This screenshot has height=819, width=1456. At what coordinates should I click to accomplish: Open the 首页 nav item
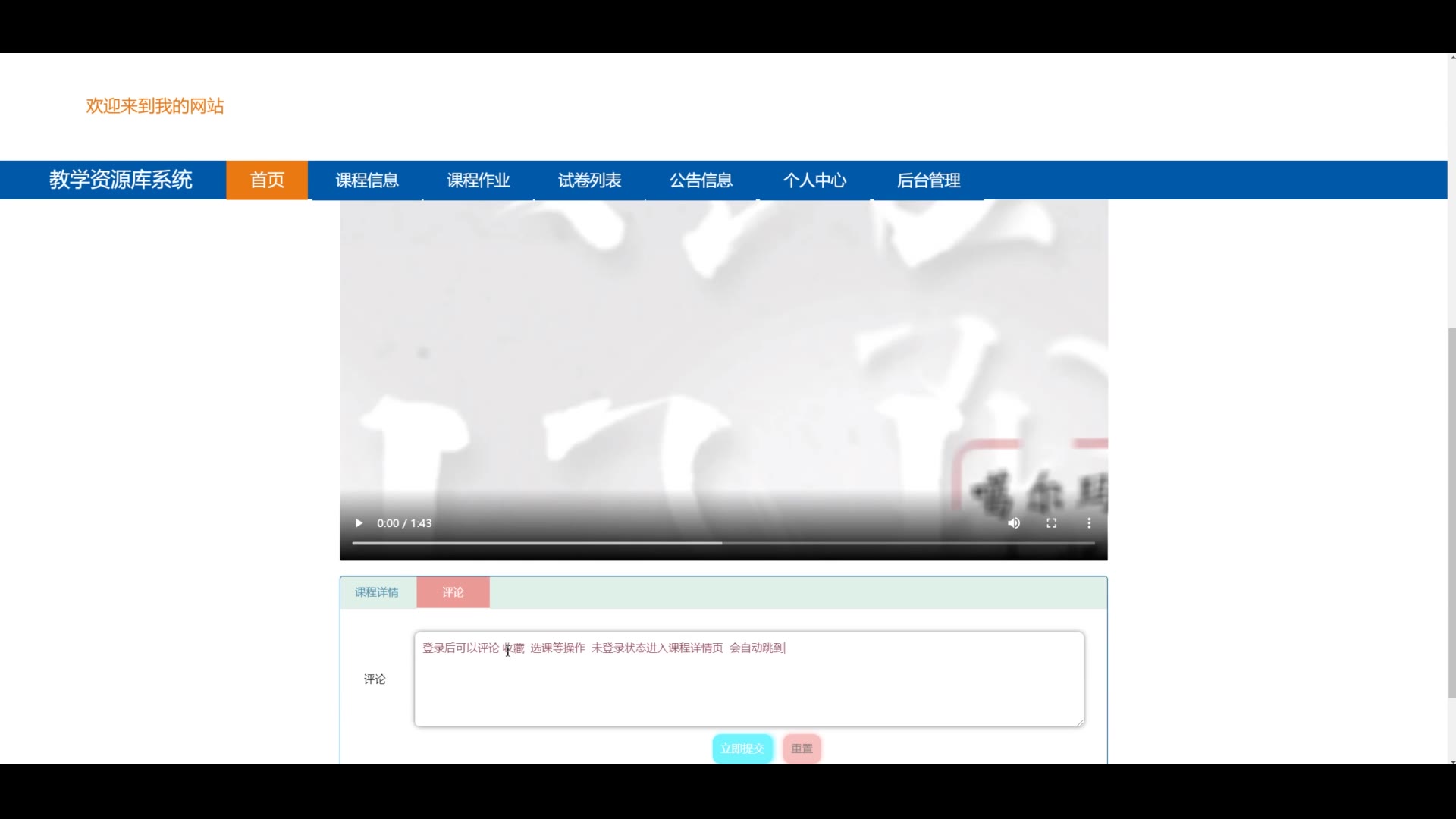coord(267,180)
